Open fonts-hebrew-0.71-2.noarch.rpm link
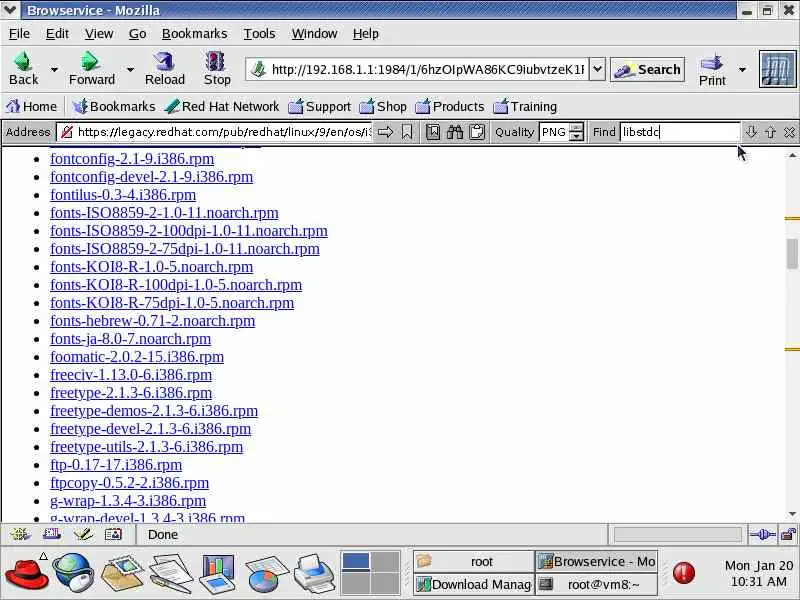This screenshot has width=800, height=600. tap(153, 320)
